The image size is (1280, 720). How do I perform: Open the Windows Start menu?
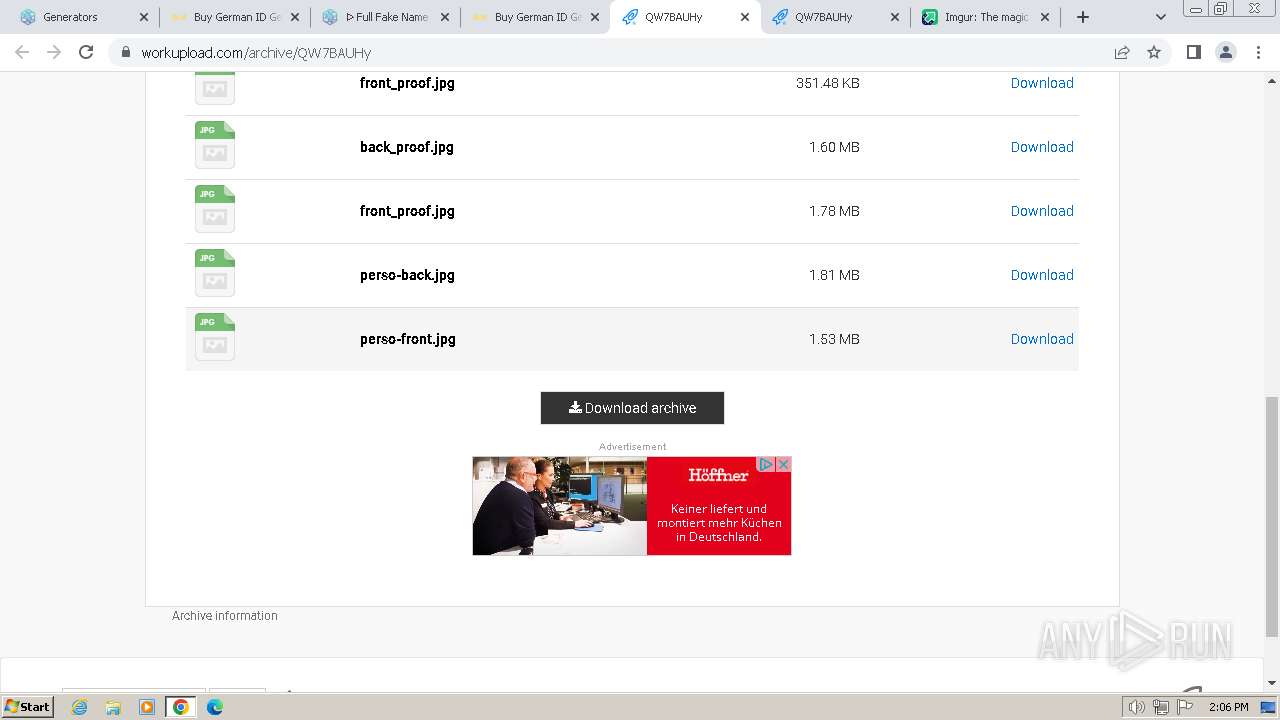point(27,706)
